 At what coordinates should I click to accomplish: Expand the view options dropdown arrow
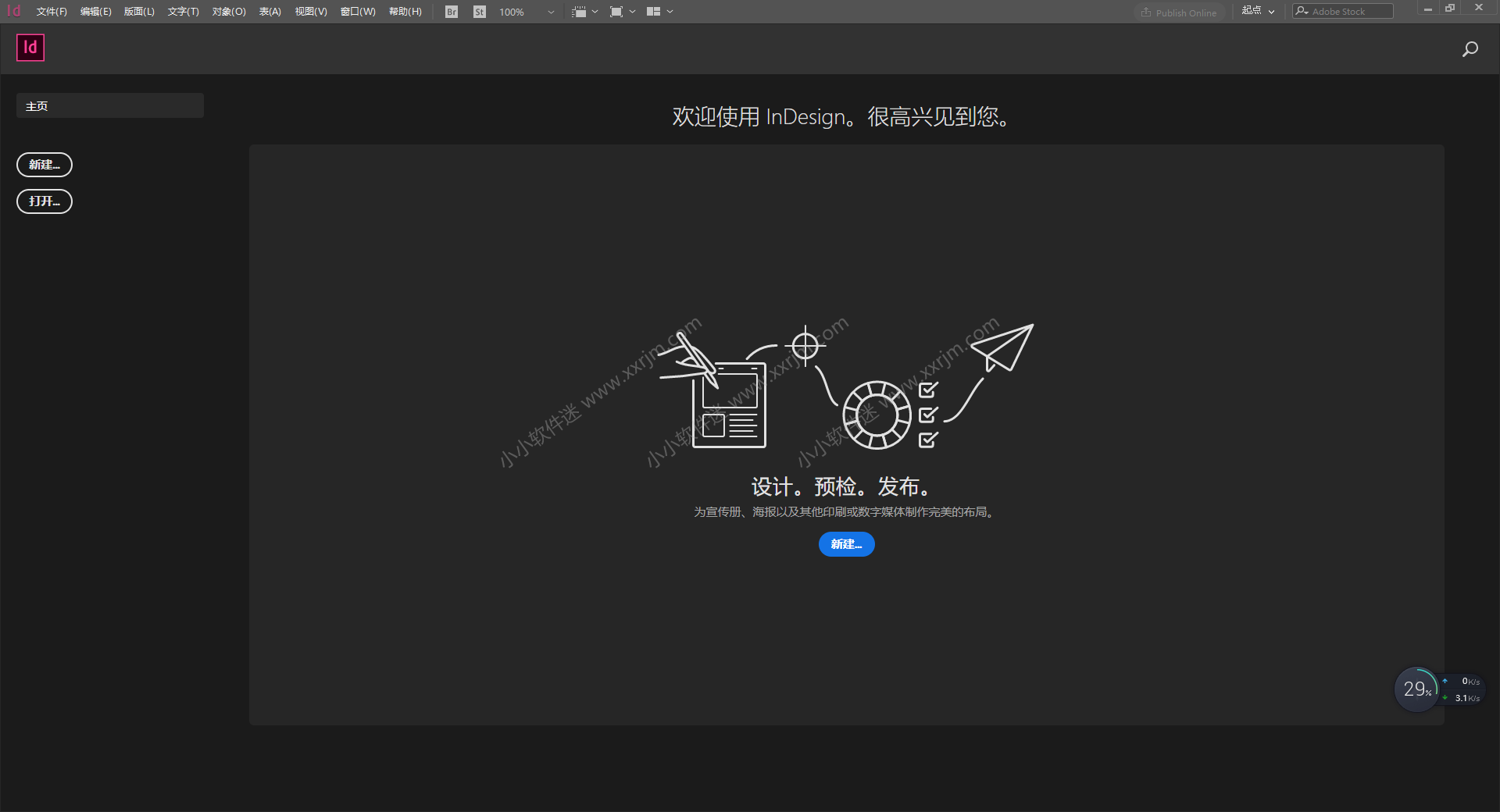click(595, 12)
